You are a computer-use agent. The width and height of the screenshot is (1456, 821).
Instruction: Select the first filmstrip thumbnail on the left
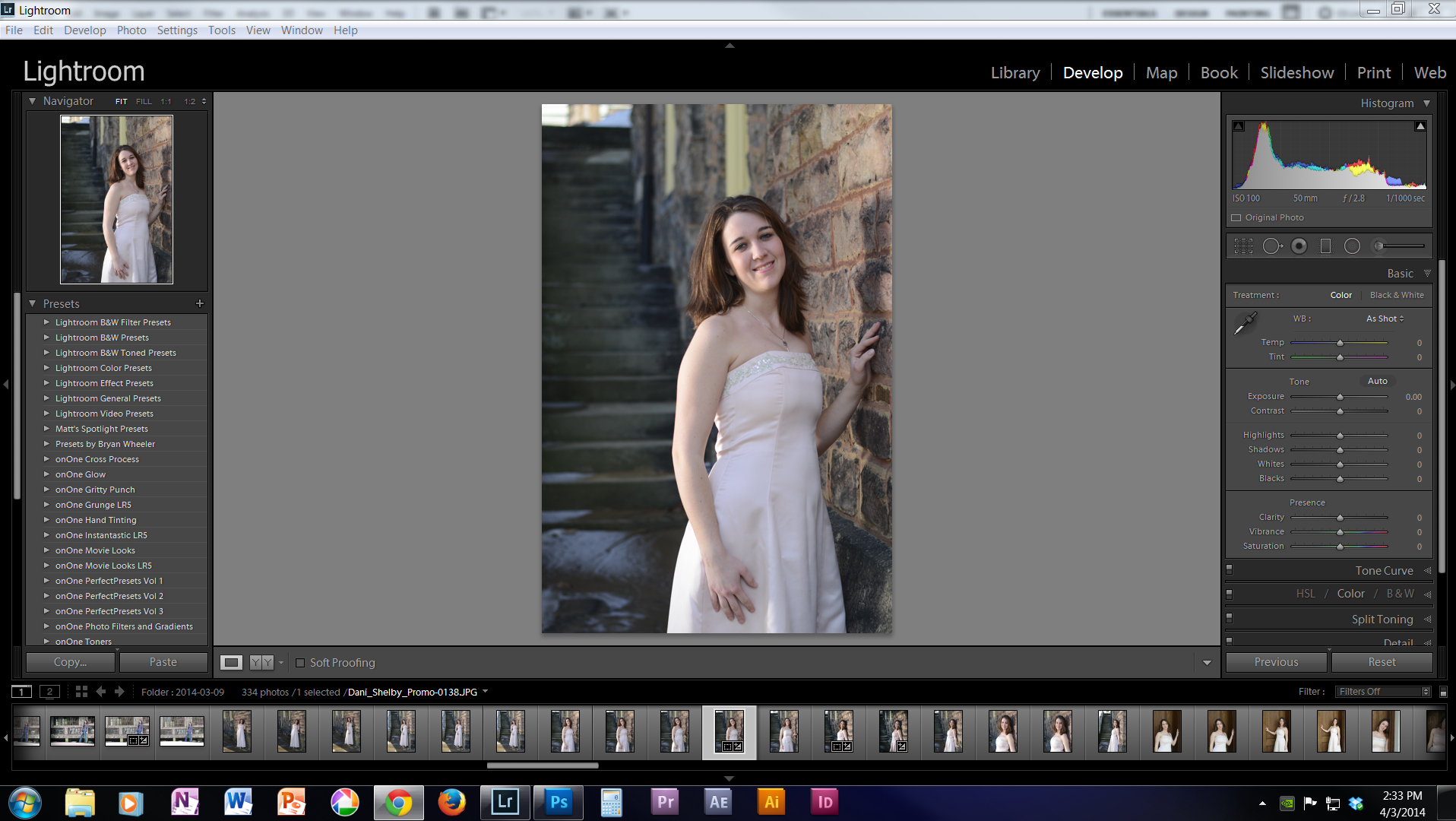(x=27, y=732)
